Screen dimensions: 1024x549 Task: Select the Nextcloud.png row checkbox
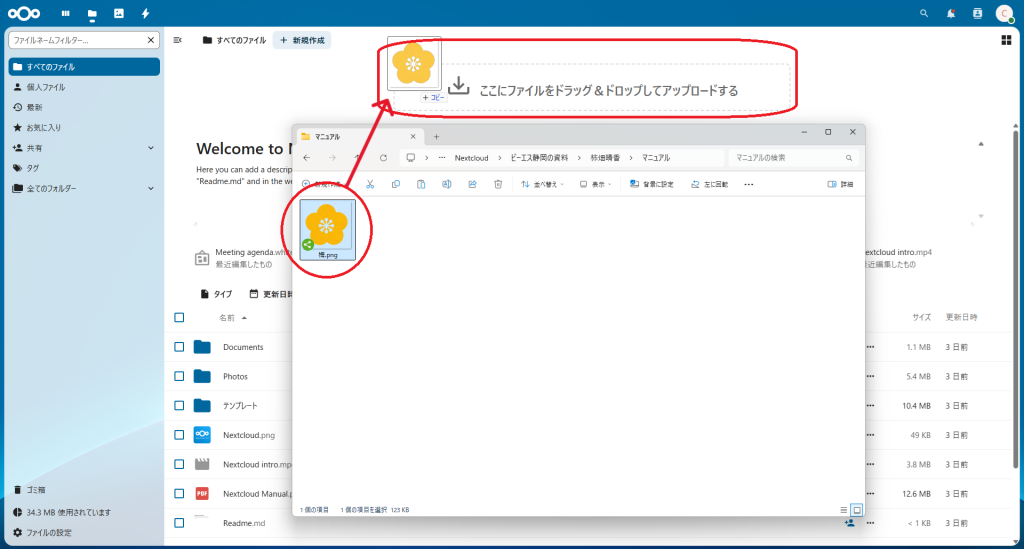(x=179, y=435)
